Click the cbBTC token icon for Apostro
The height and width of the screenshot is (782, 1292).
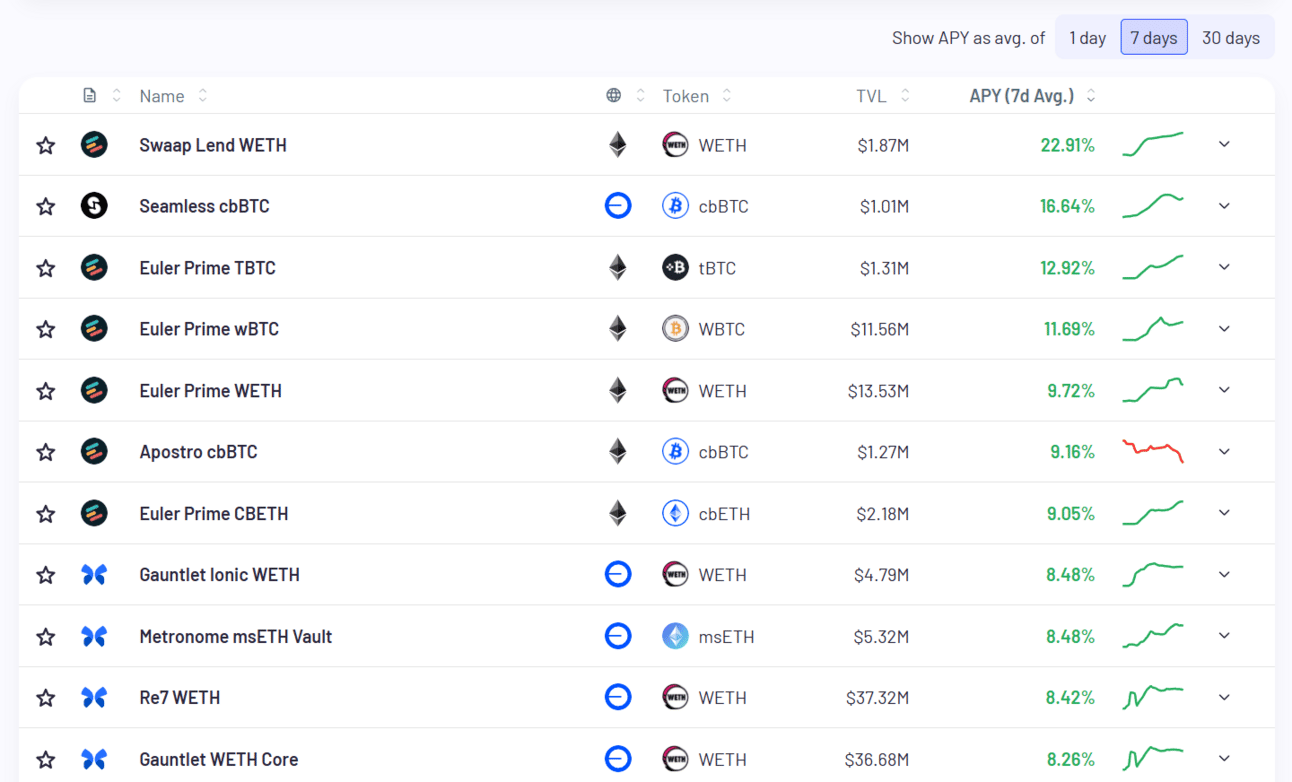click(675, 452)
